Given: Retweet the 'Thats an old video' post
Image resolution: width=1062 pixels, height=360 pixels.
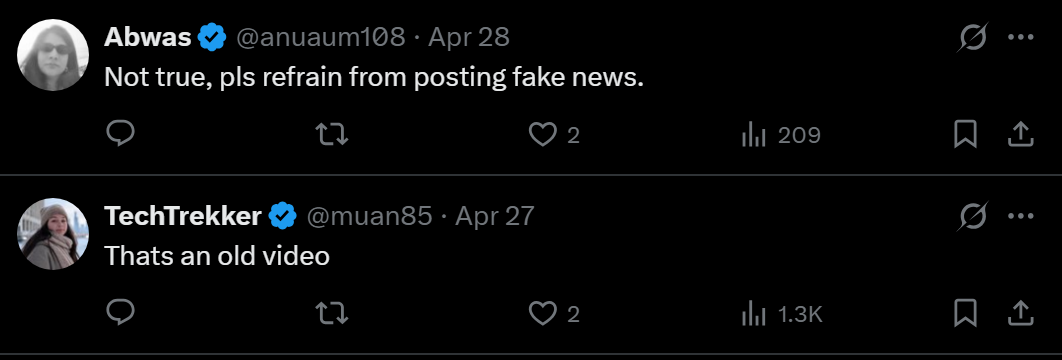Looking at the screenshot, I should pos(333,313).
